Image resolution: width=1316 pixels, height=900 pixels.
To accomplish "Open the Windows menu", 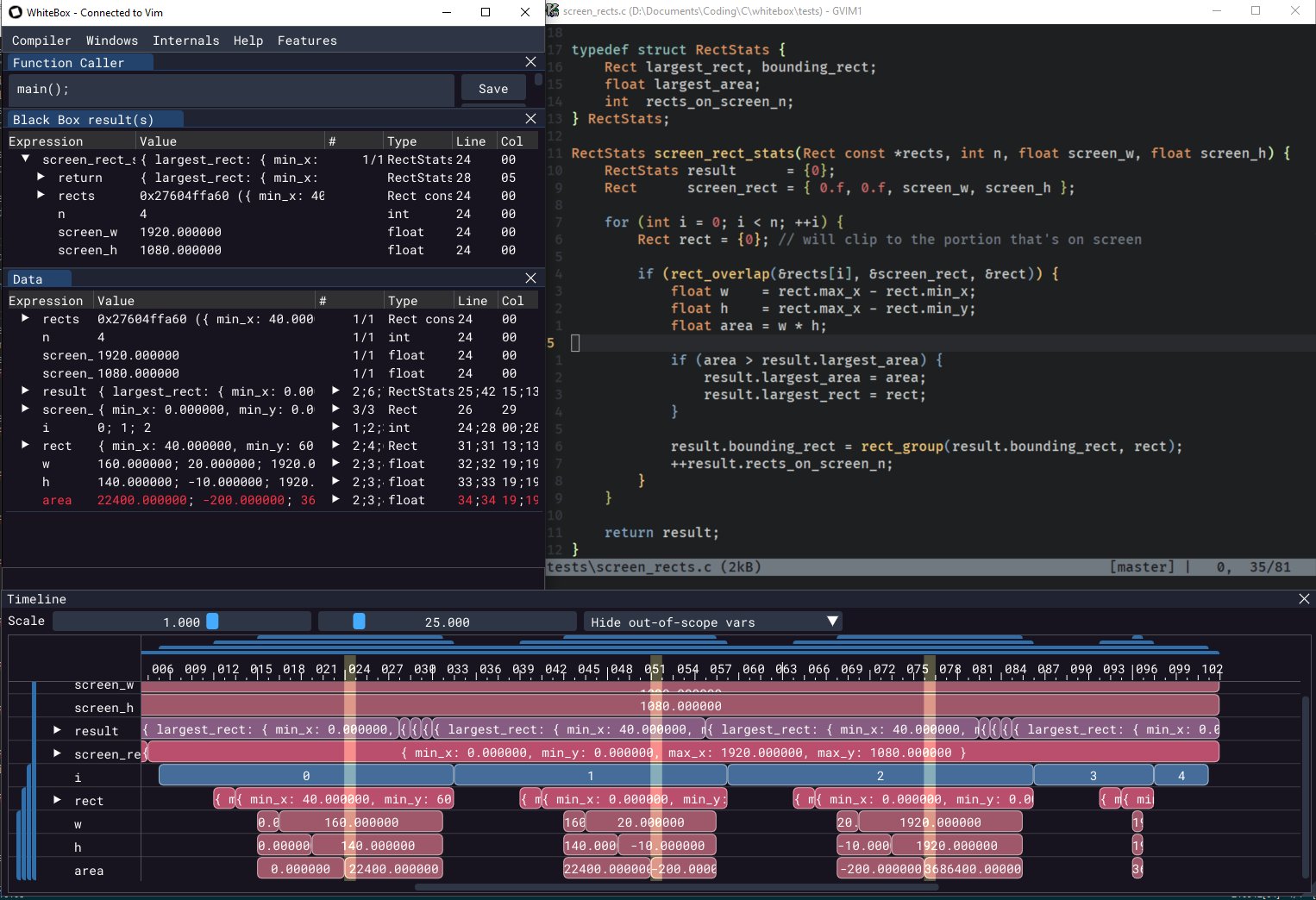I will tap(111, 41).
